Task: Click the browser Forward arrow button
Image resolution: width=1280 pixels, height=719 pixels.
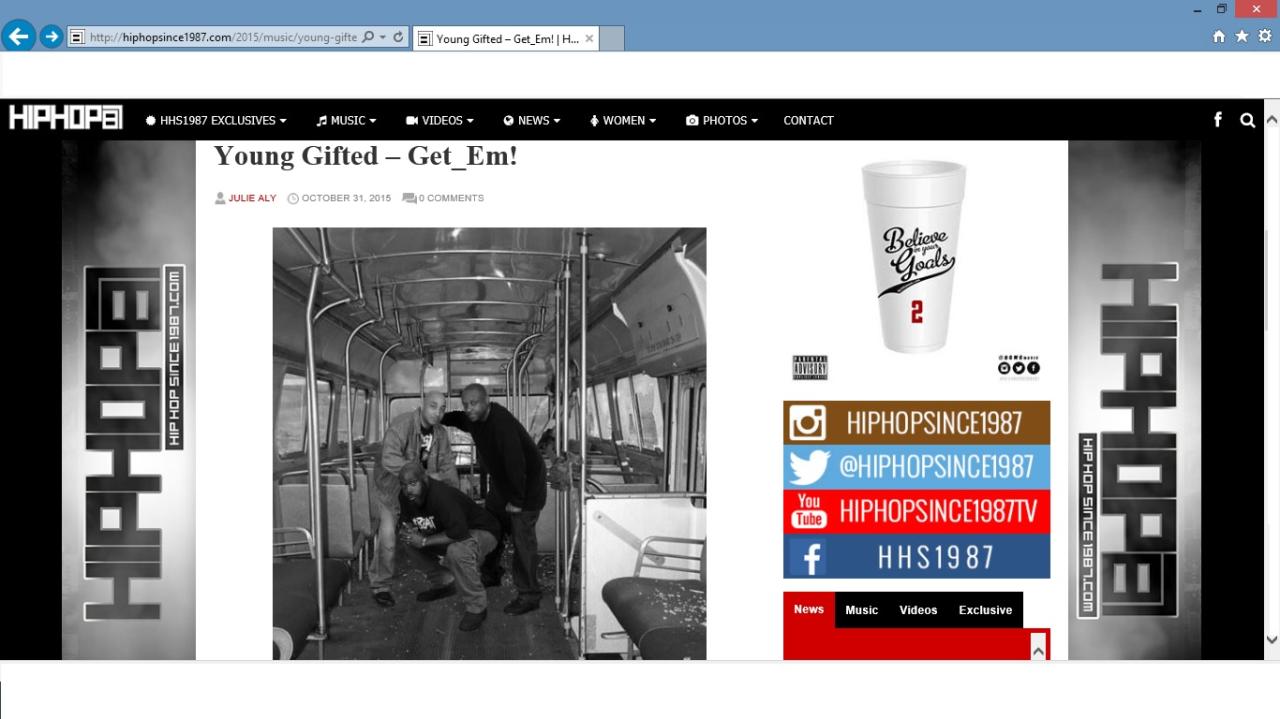Action: [51, 37]
